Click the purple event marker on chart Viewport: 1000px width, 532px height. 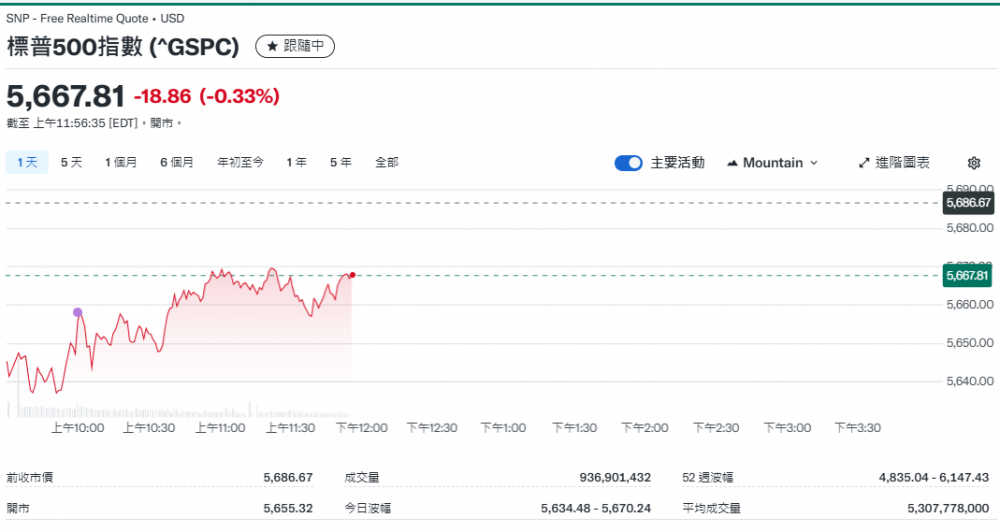click(78, 312)
